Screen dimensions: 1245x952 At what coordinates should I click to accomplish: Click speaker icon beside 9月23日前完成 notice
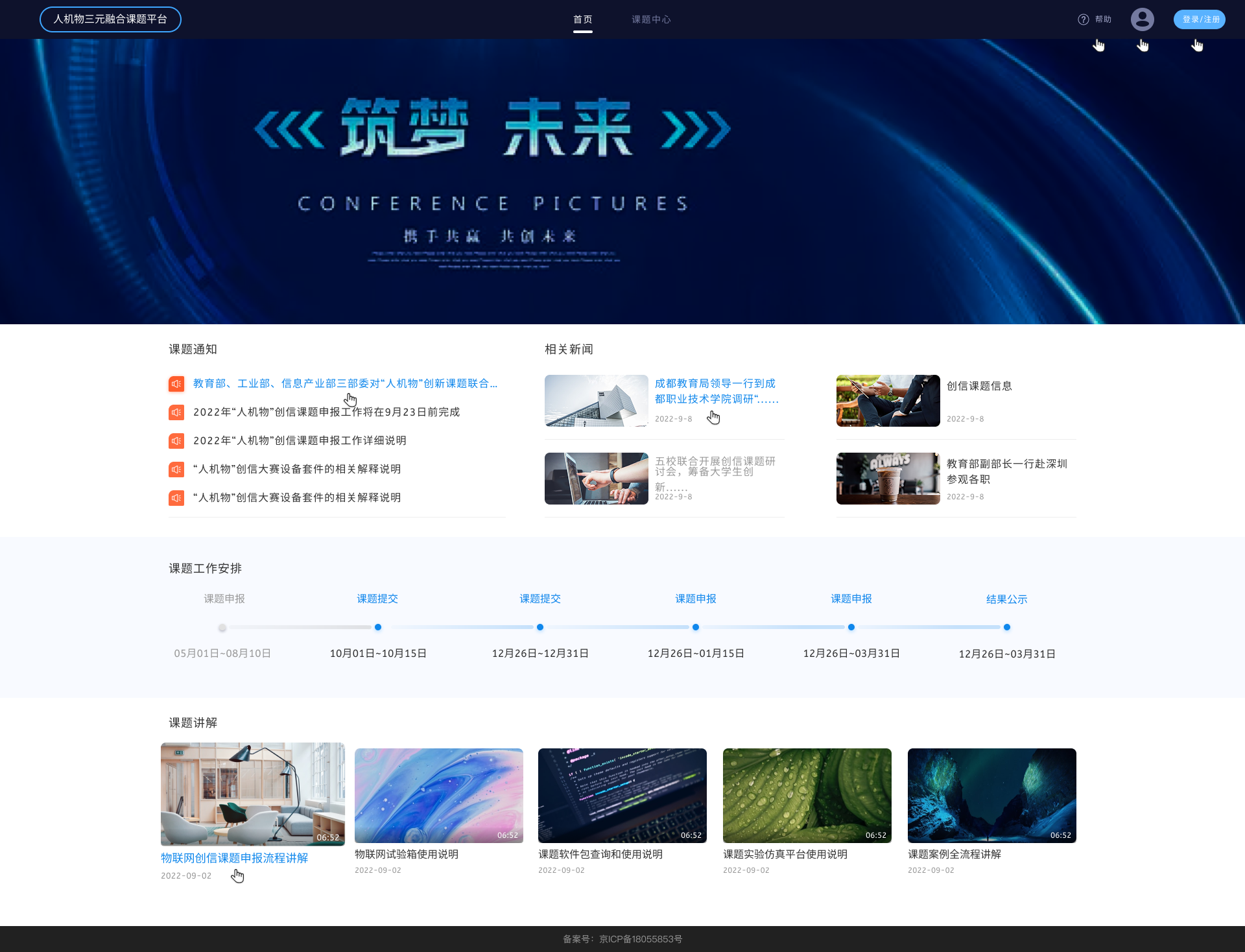coord(176,412)
